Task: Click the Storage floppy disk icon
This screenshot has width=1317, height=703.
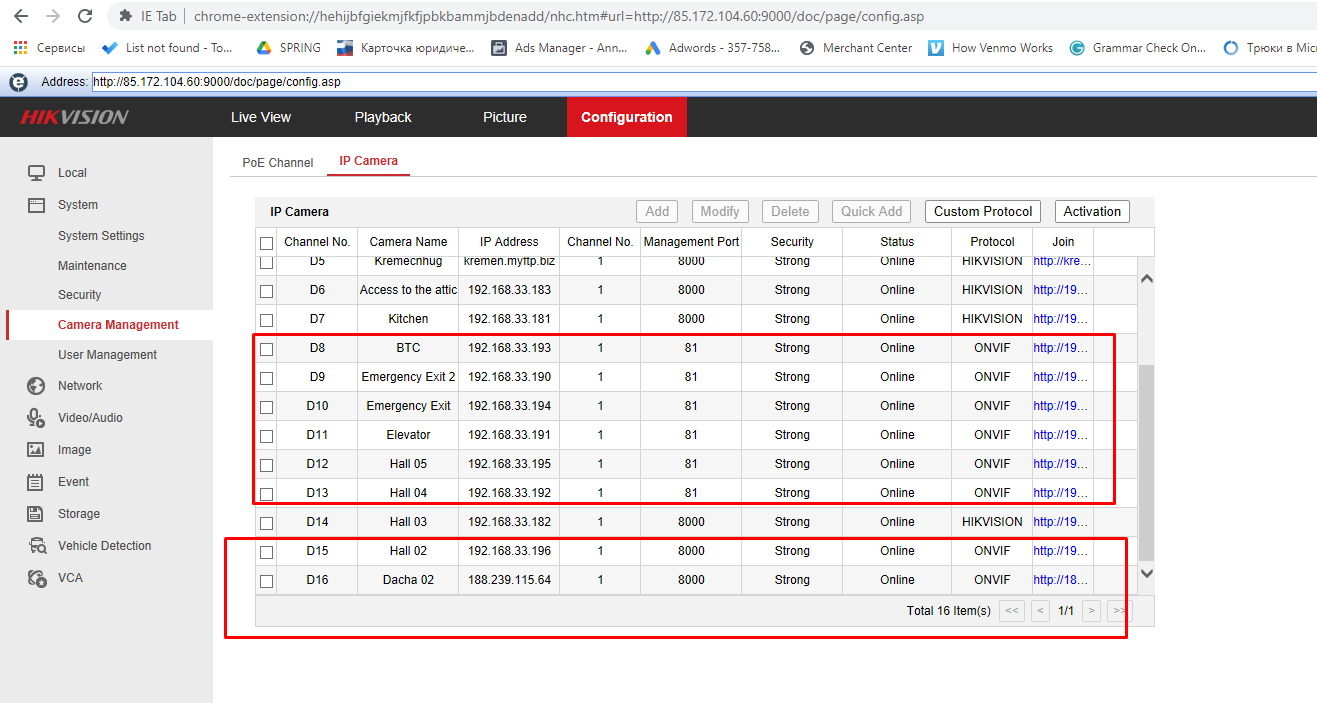Action: (36, 514)
